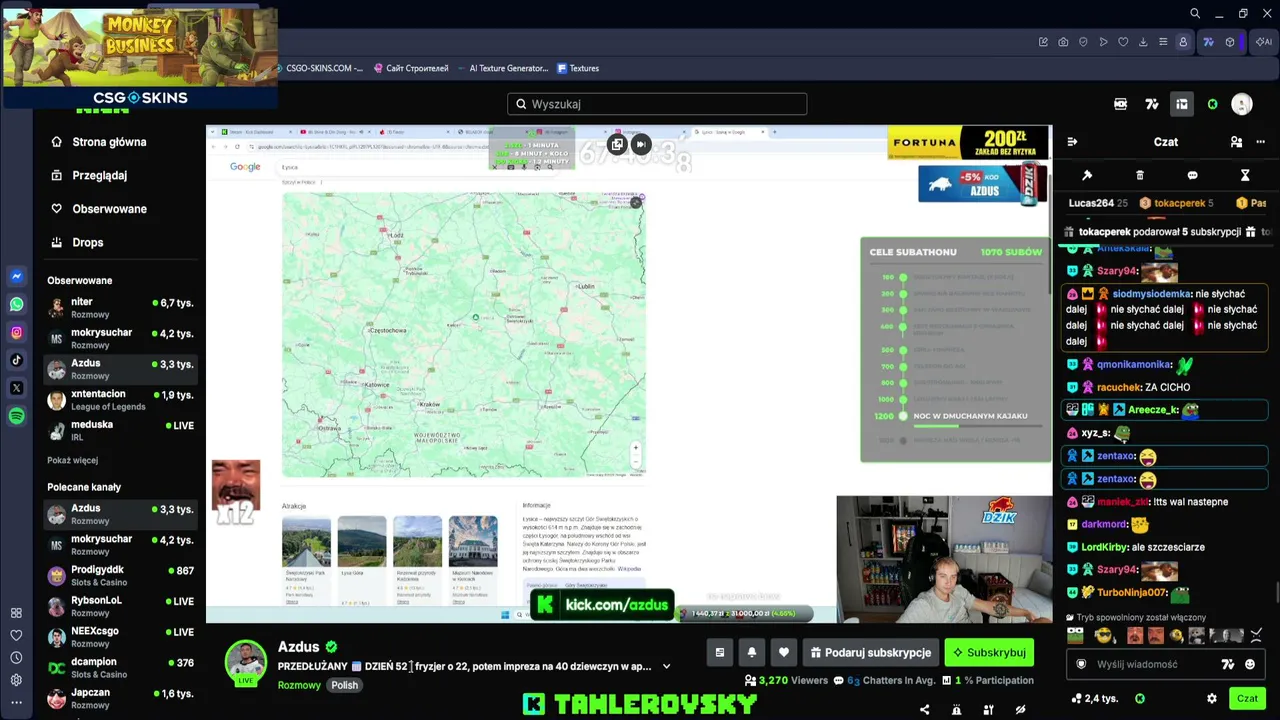Toggle the highlighted layout icon in Kick header
The height and width of the screenshot is (720, 1280).
[x=1182, y=104]
